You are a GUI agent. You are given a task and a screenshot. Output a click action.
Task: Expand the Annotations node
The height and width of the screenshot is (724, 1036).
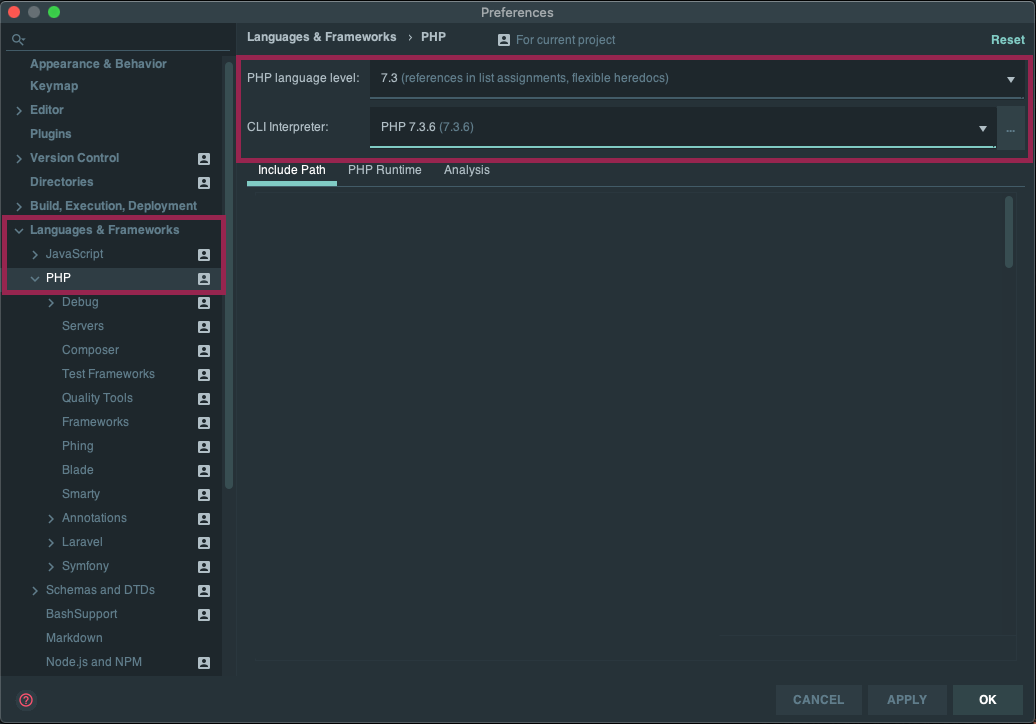pos(51,519)
